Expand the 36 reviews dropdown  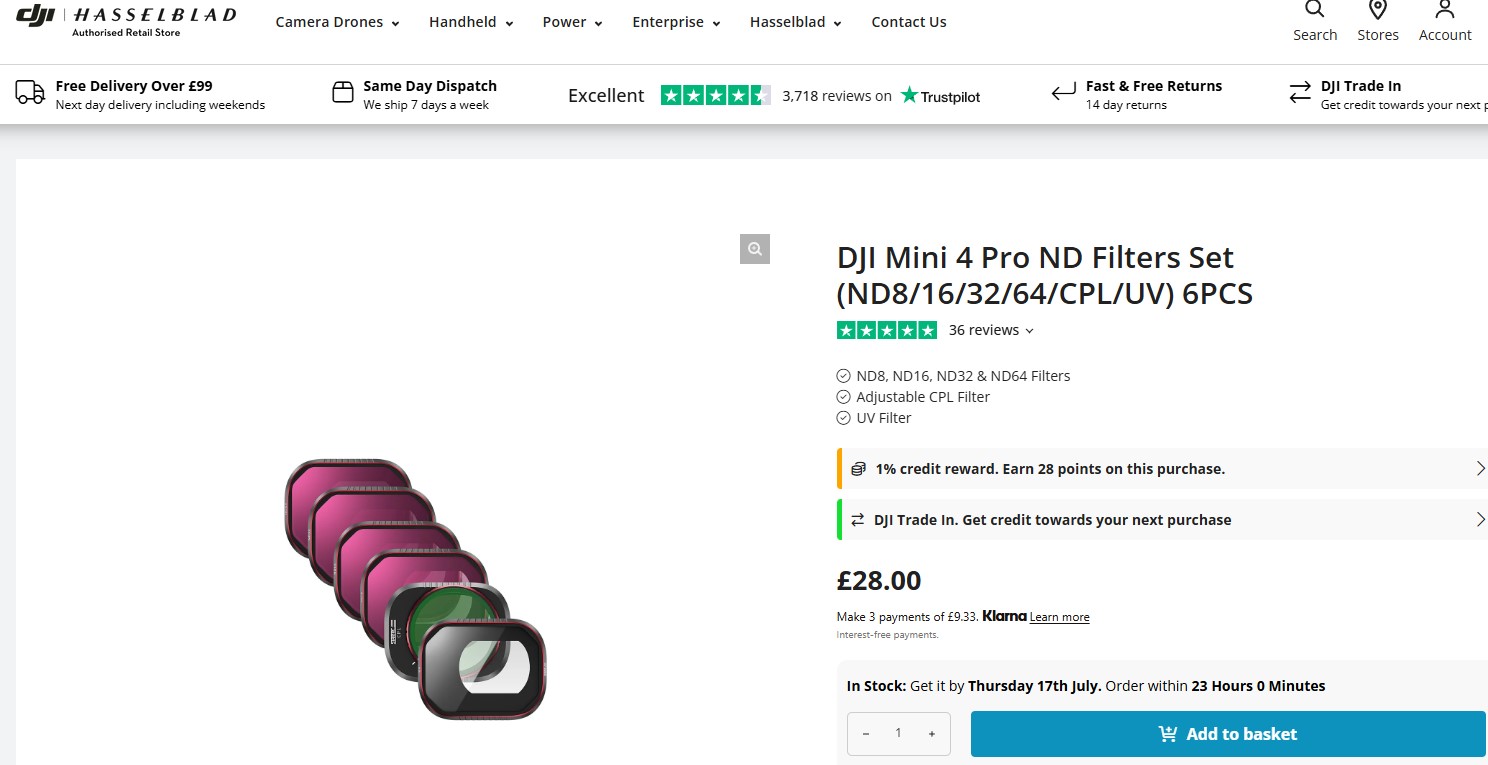point(991,330)
